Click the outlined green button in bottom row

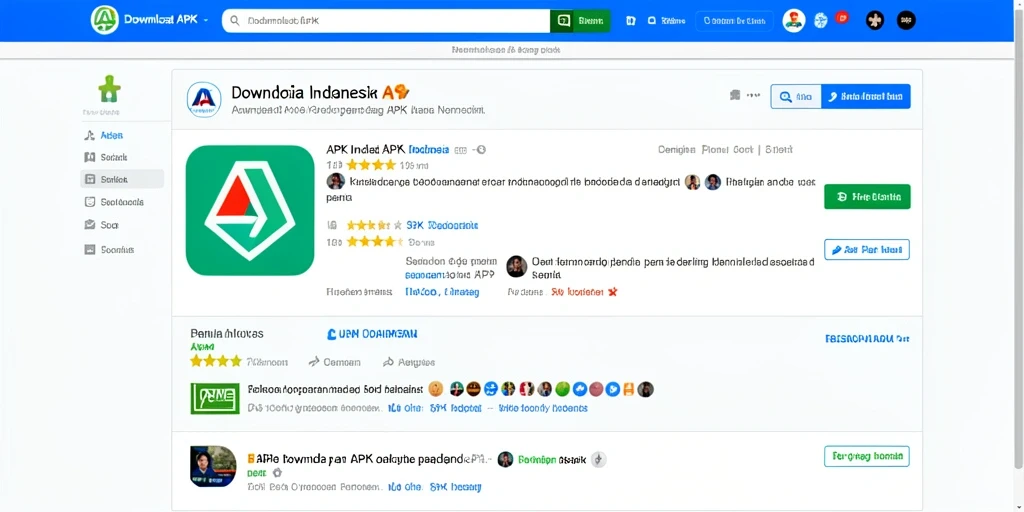[867, 456]
